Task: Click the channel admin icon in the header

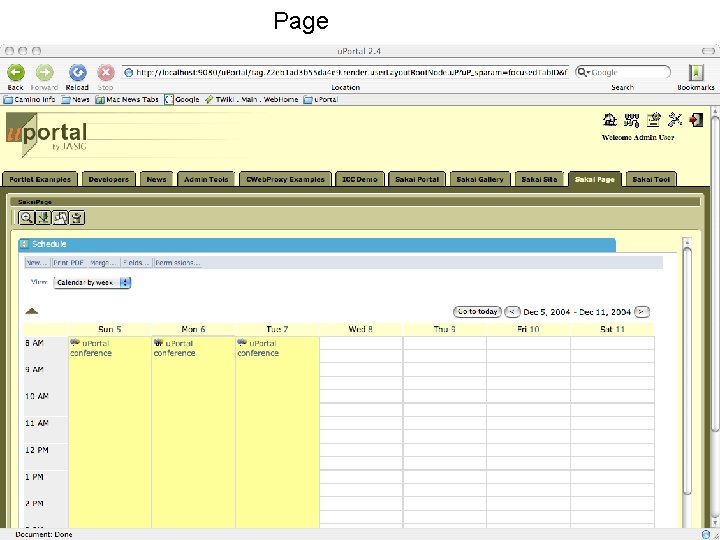Action: tap(653, 120)
